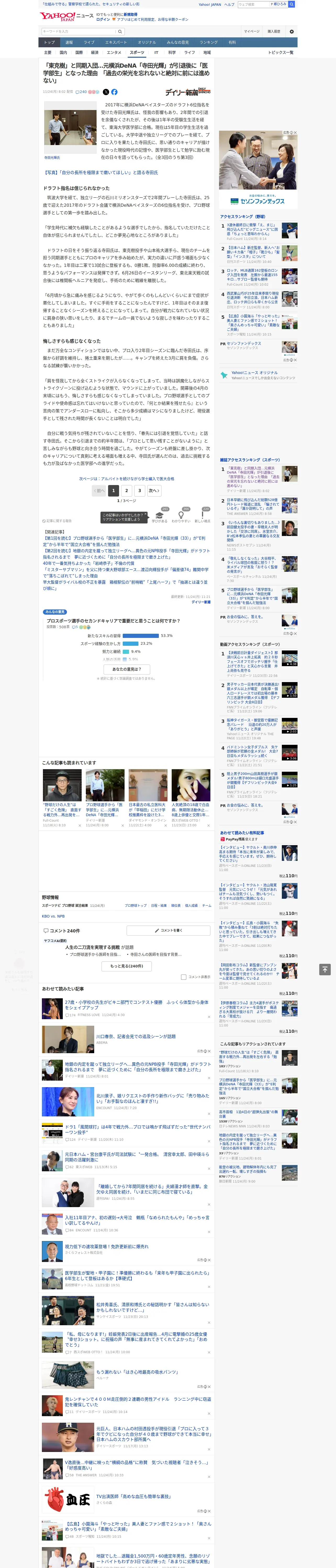Image resolution: width=336 pixels, height=1568 pixels.
Task: Open the Yahoo! JAPAN logo link
Action: [57, 16]
